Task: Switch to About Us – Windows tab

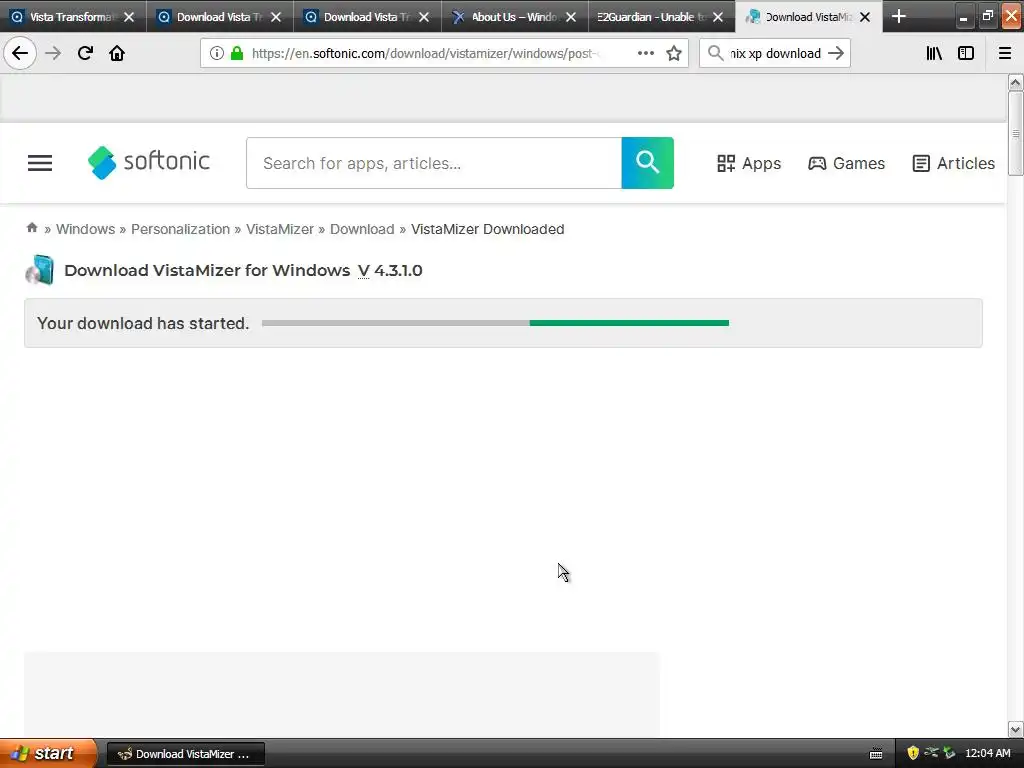Action: [514, 17]
